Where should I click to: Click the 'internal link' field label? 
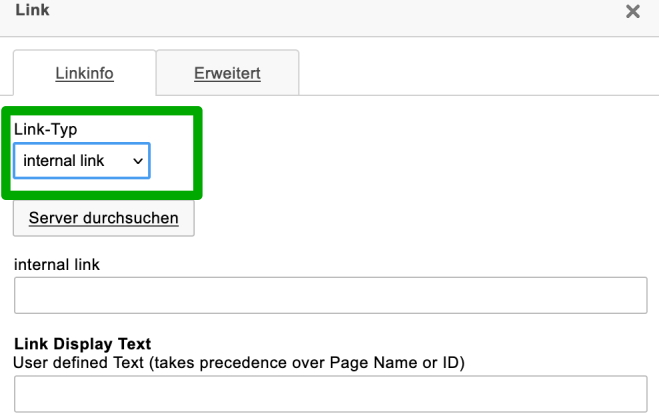57,265
